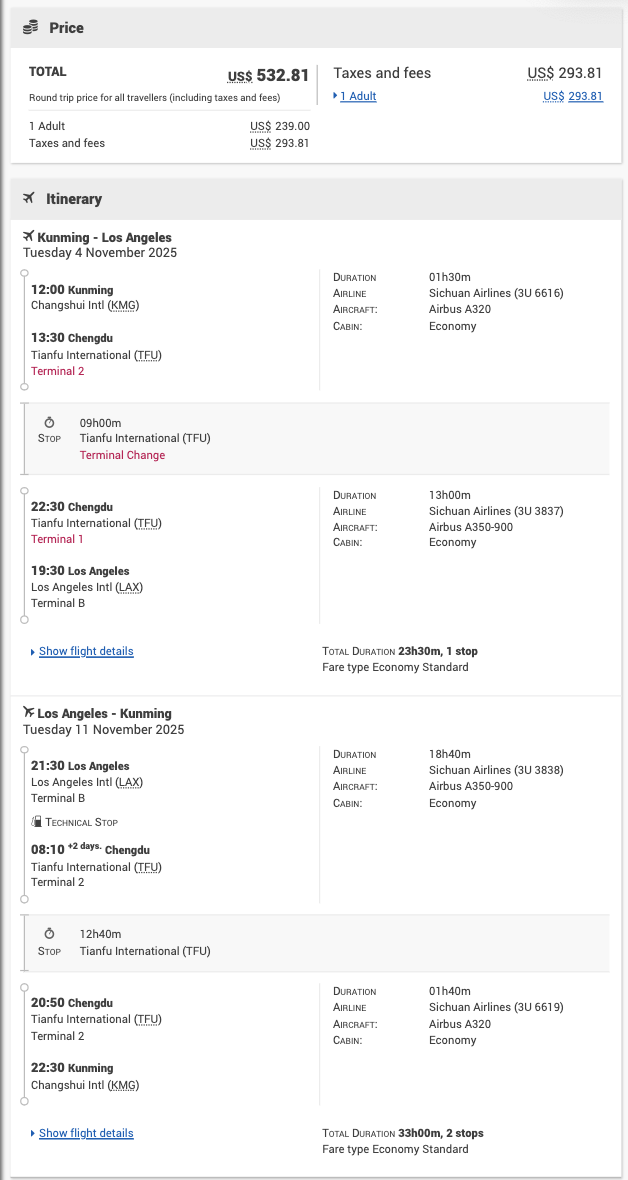Screen dimensions: 628x1180
Task: Expand return flight details triangle arrow
Action: (x=33, y=1134)
